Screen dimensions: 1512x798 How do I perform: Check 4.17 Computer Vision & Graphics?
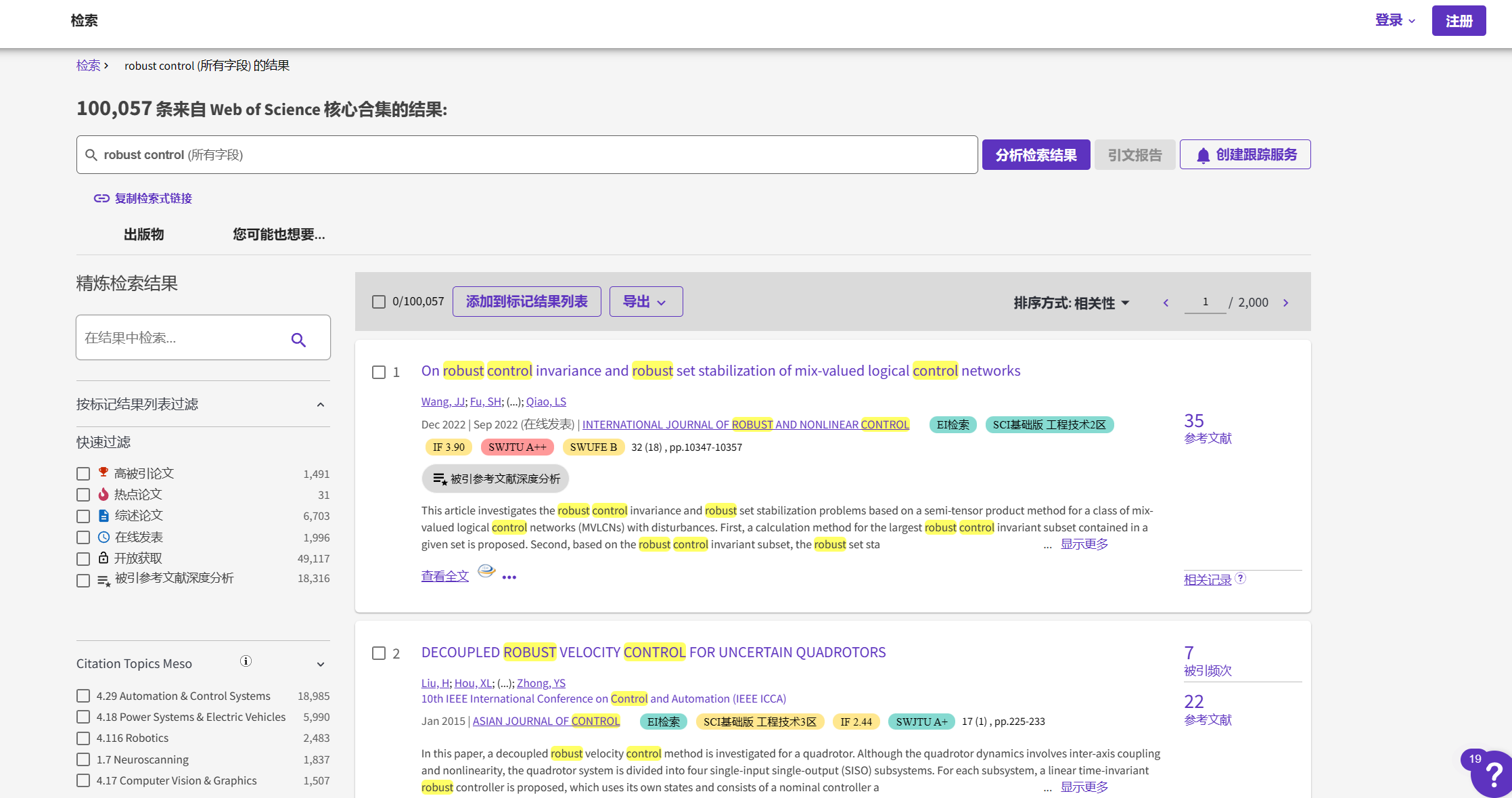pos(83,780)
